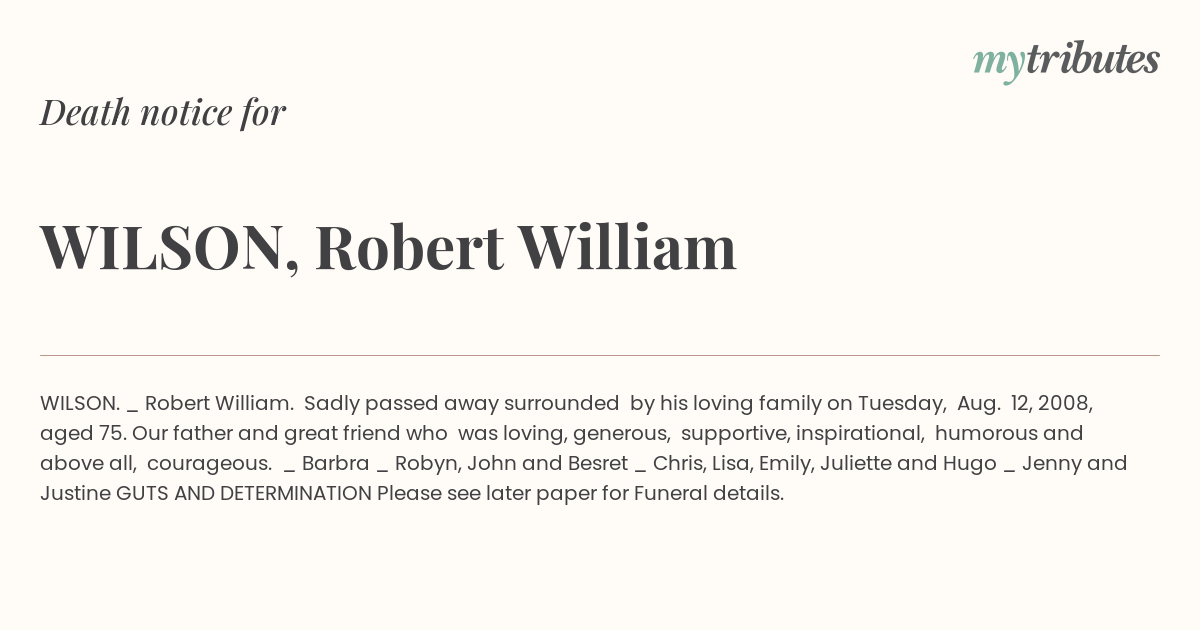Click the mytributes logo

tap(1066, 62)
